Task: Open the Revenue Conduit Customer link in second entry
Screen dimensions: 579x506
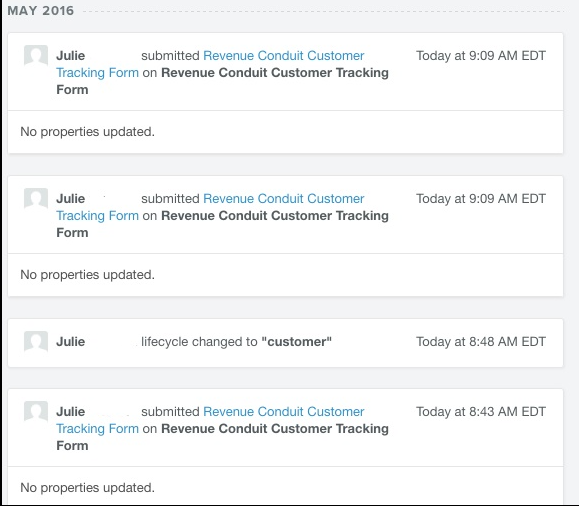Action: 284,198
